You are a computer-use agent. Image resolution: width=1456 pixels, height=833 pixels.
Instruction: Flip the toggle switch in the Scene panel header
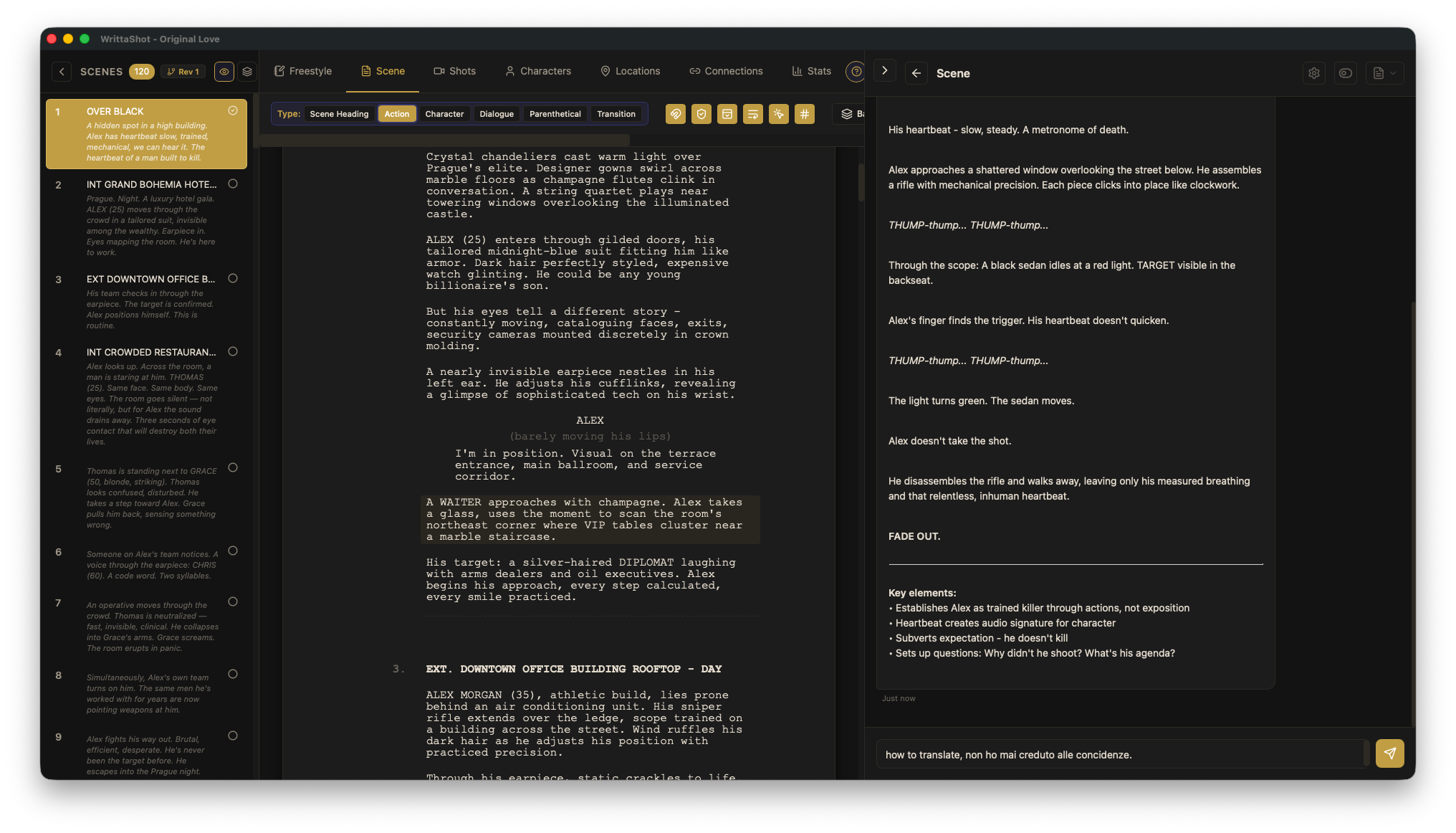pos(1345,73)
